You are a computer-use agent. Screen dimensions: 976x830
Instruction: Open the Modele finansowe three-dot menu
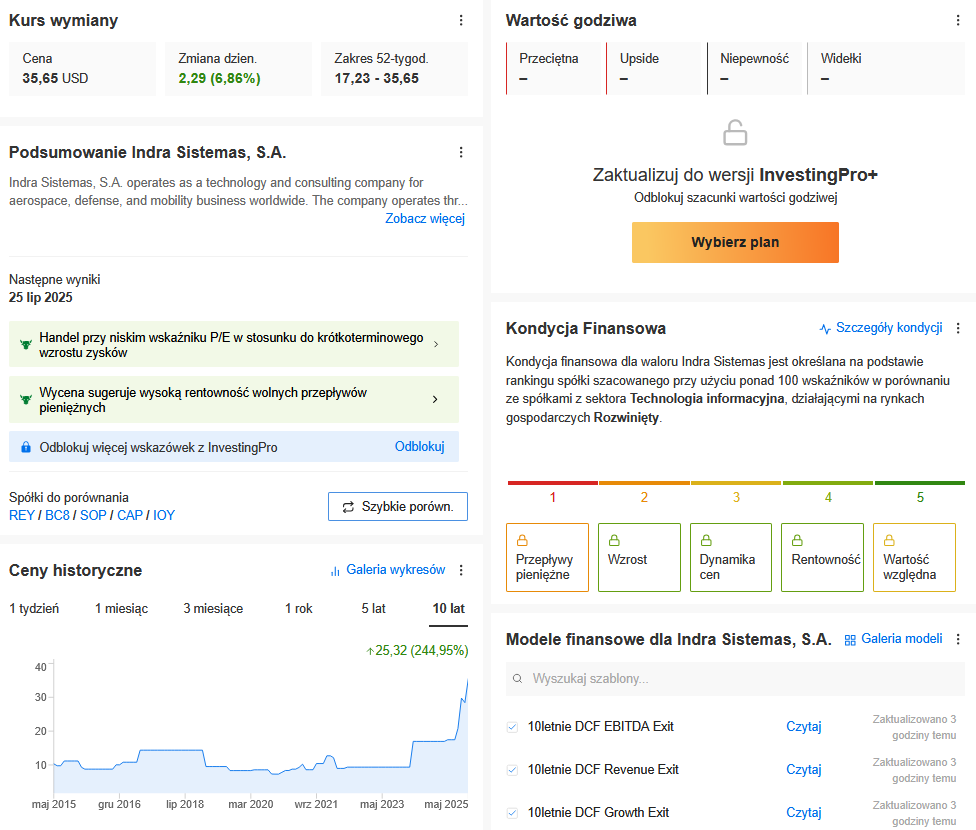[x=958, y=639]
